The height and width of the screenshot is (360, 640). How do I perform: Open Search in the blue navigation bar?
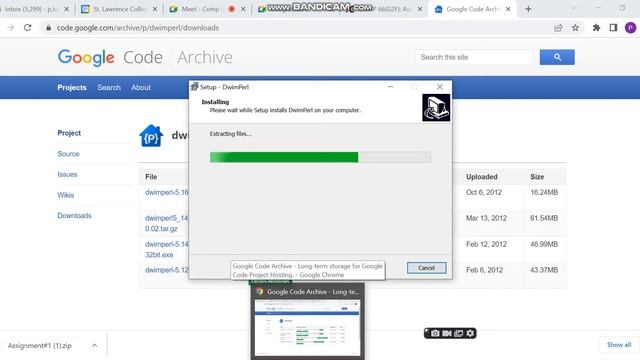(x=109, y=87)
